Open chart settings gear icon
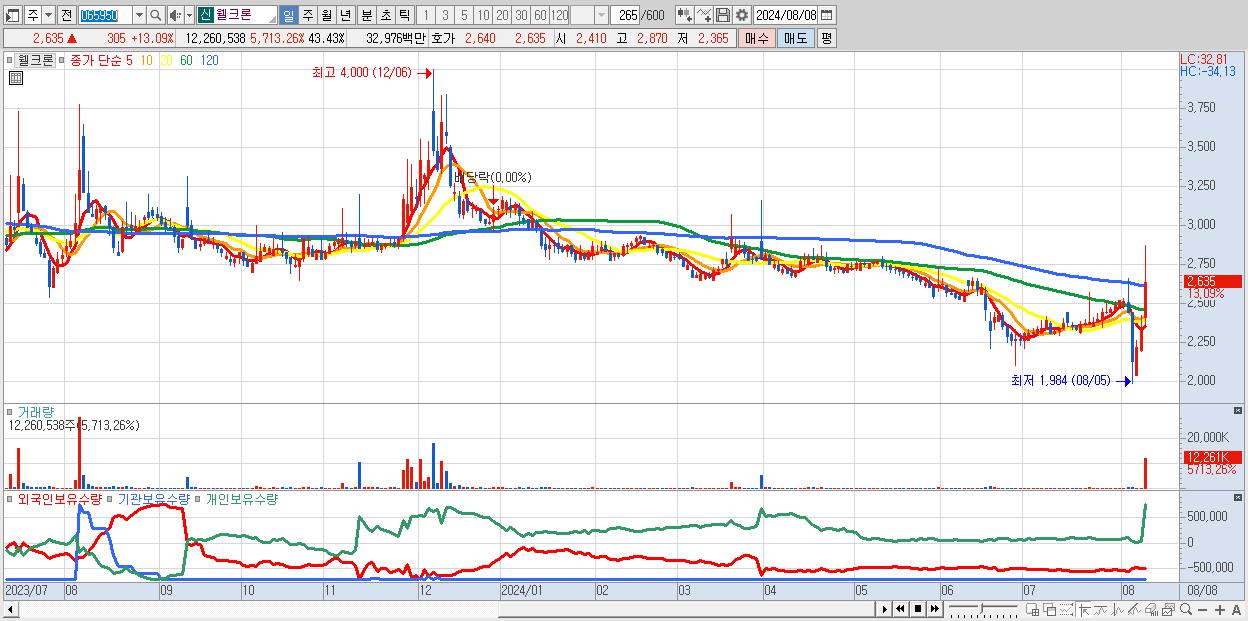Screen dimensions: 1248x621 pyautogui.click(x=742, y=15)
